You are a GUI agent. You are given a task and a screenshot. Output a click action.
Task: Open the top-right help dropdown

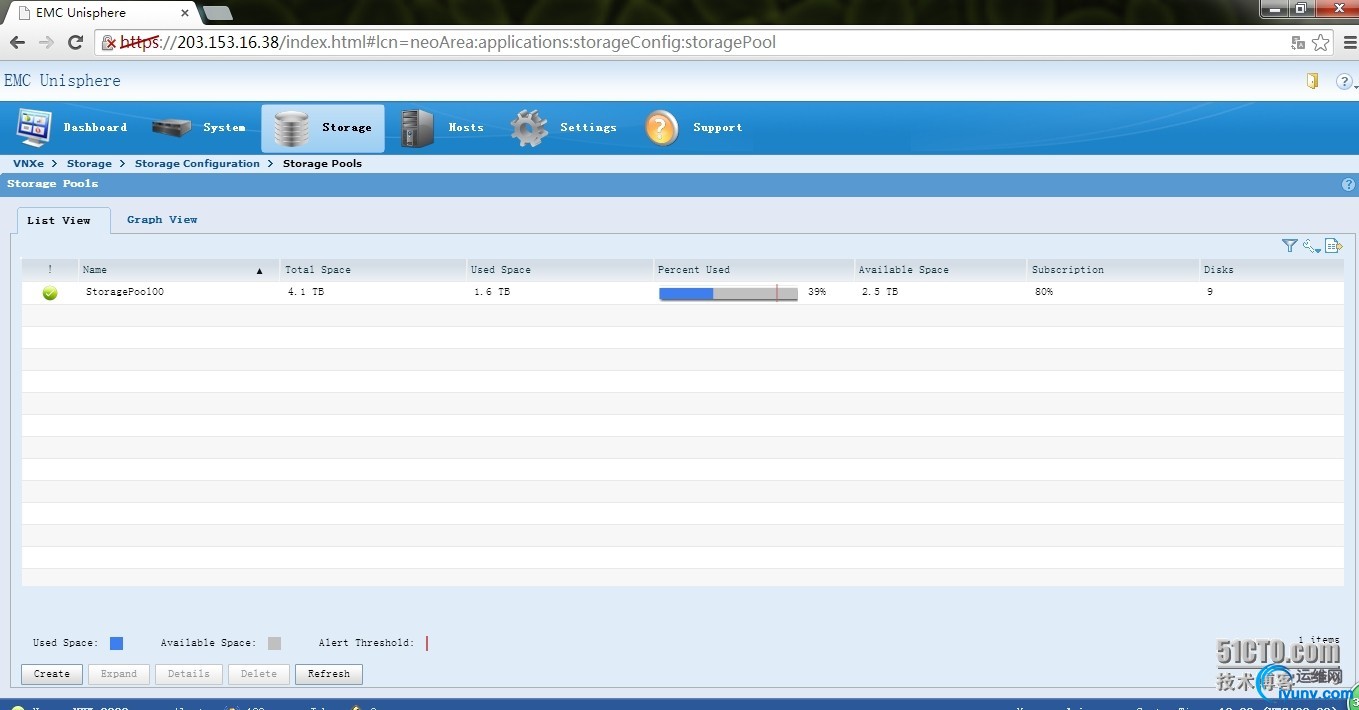1346,82
